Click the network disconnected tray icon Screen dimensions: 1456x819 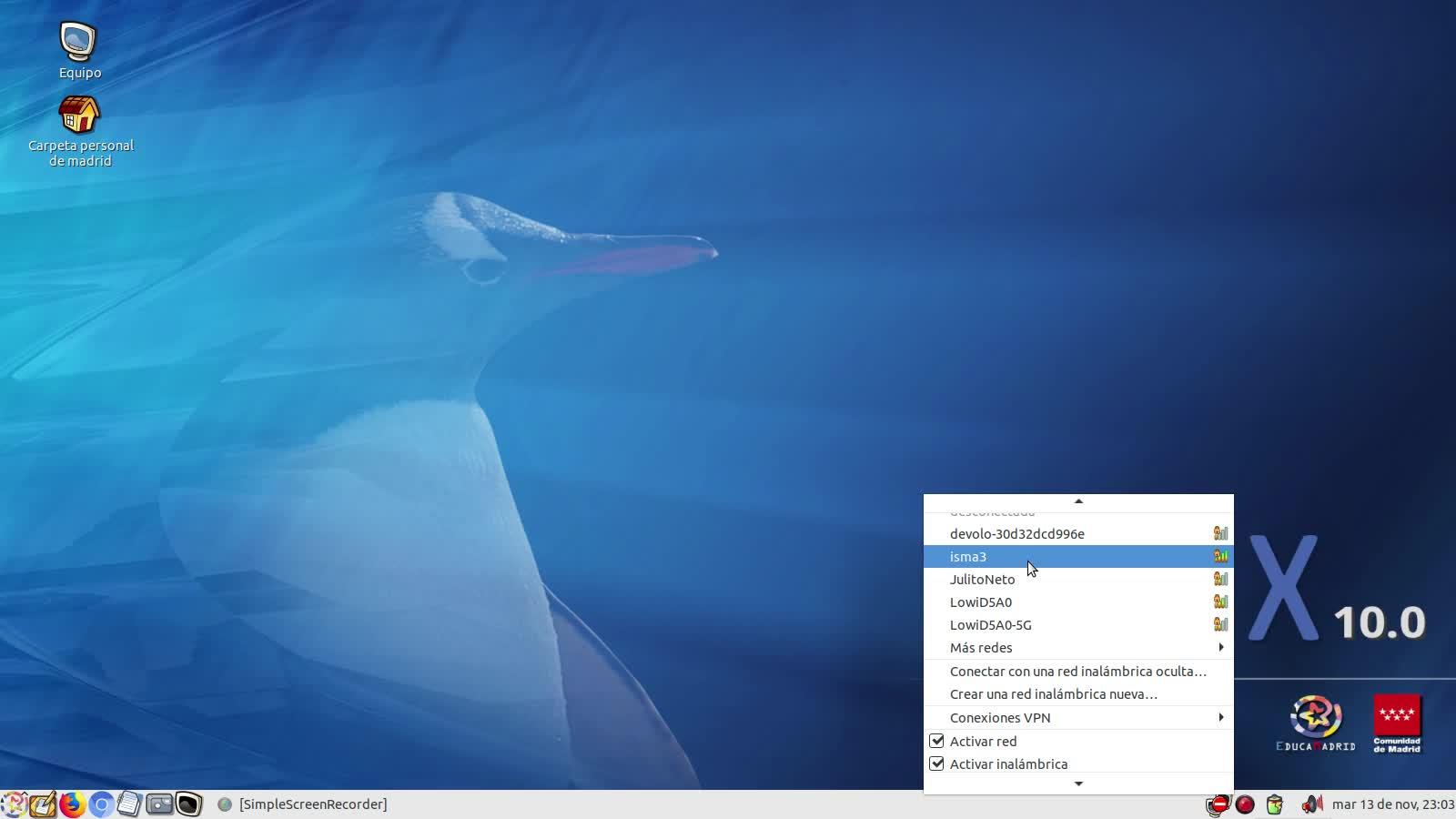point(1218,804)
